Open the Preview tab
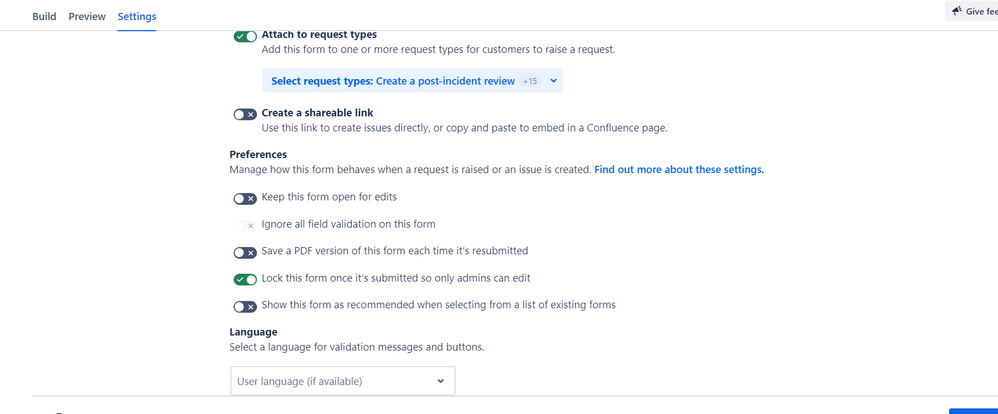998x414 pixels. coord(87,17)
